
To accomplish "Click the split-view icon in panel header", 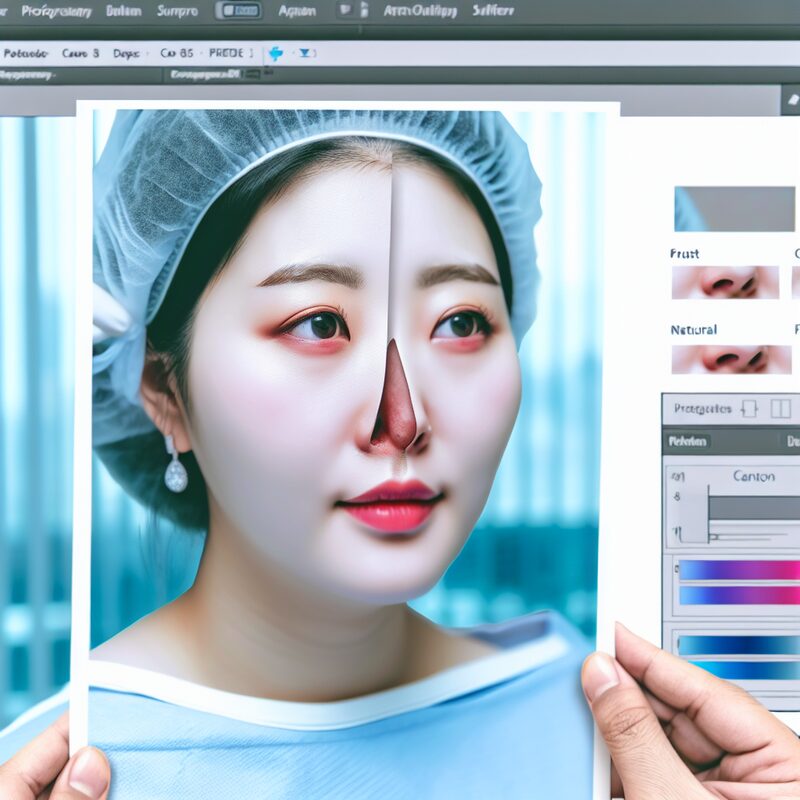I will pyautogui.click(x=781, y=408).
